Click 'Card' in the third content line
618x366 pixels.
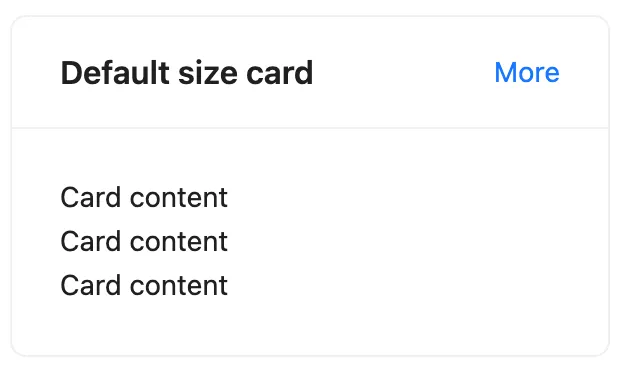91,286
